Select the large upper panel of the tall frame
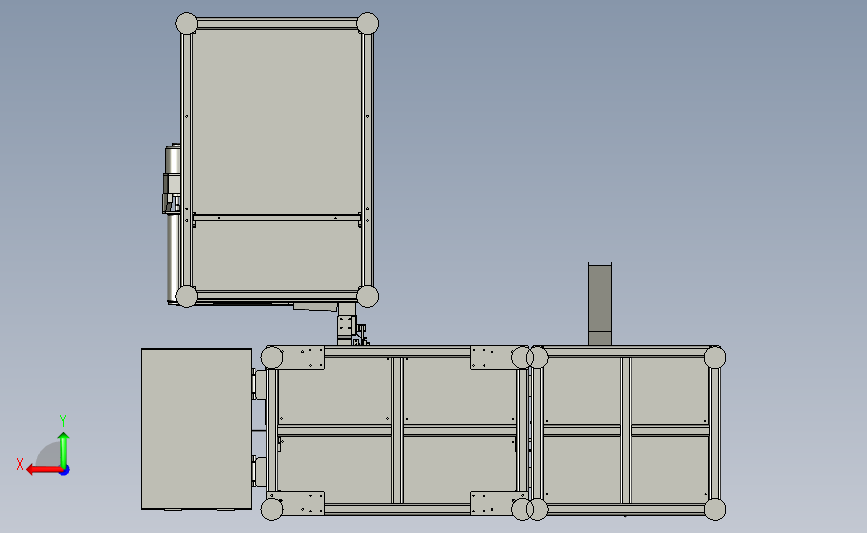 pos(276,122)
